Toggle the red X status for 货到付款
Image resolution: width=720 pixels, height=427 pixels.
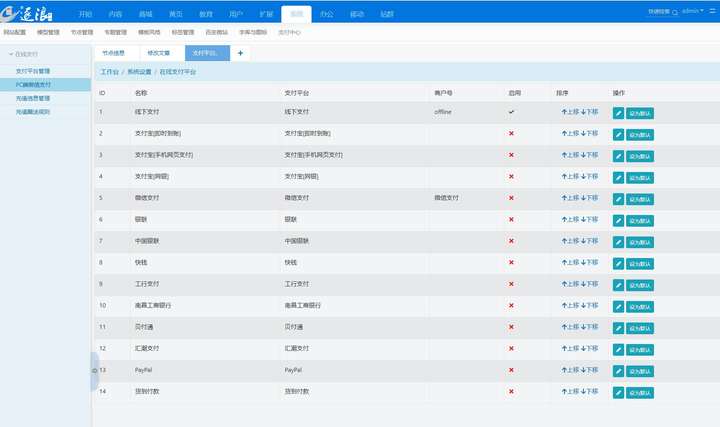pyautogui.click(x=511, y=392)
